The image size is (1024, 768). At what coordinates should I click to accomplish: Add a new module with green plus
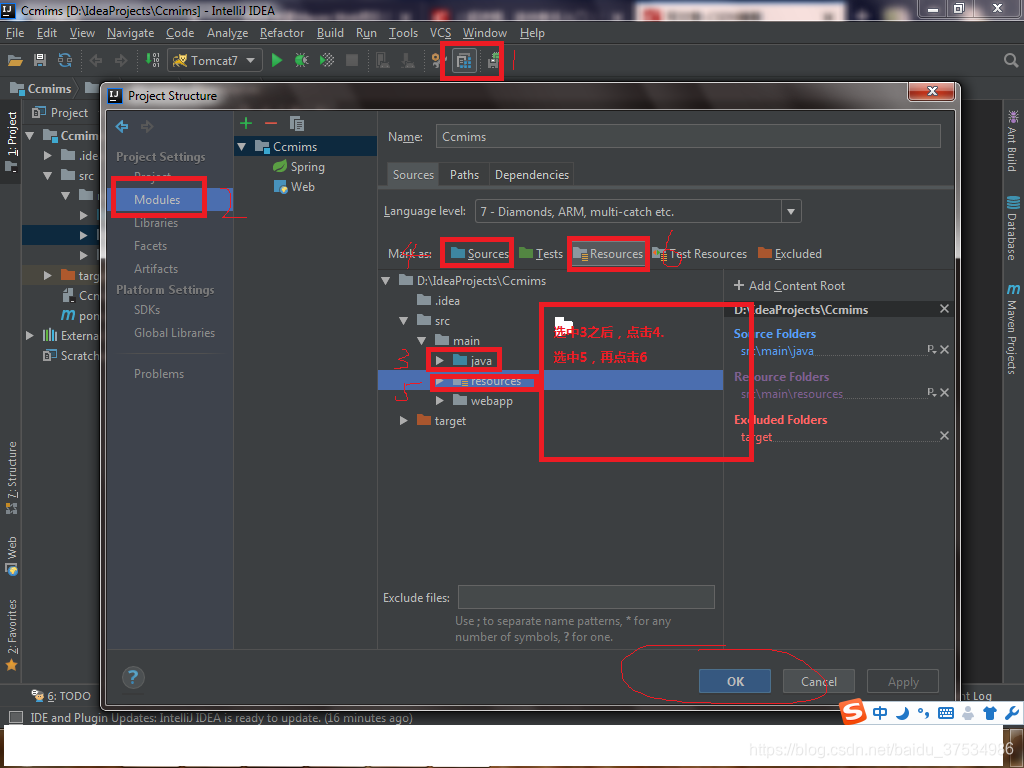(246, 123)
